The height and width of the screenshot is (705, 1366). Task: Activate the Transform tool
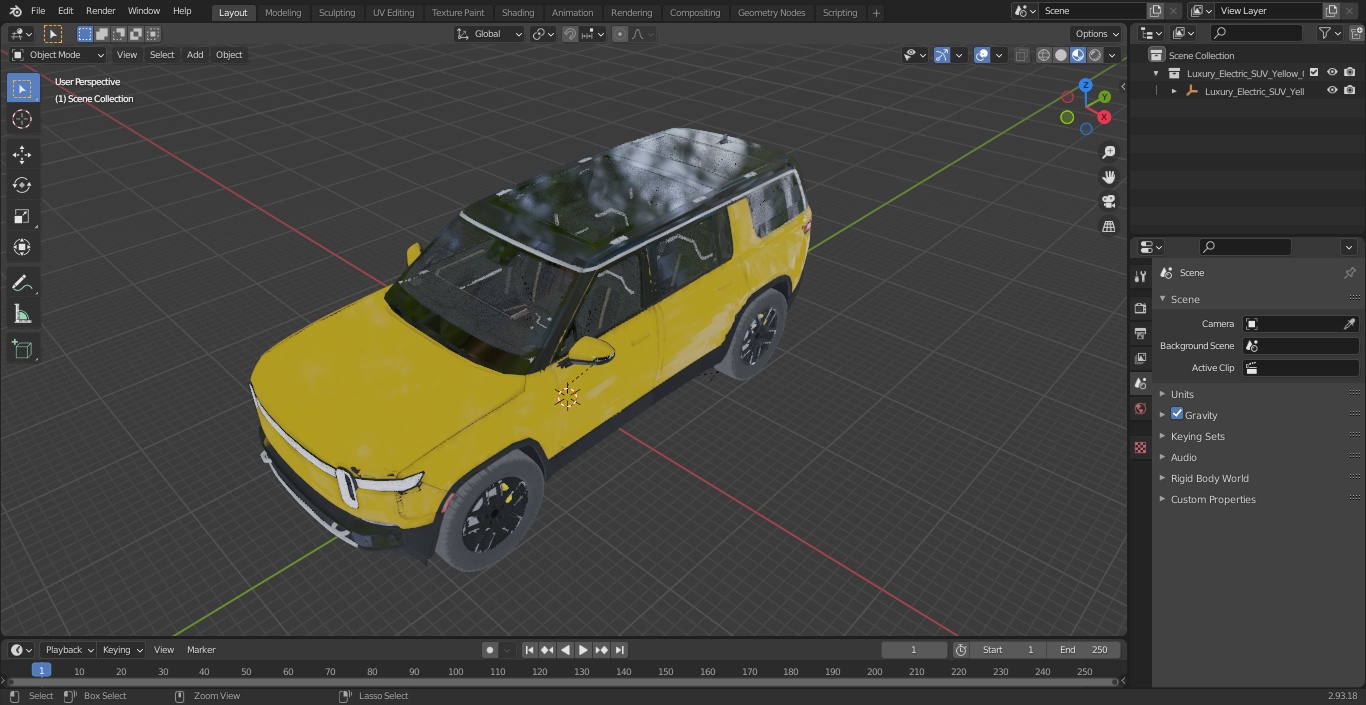[22, 247]
